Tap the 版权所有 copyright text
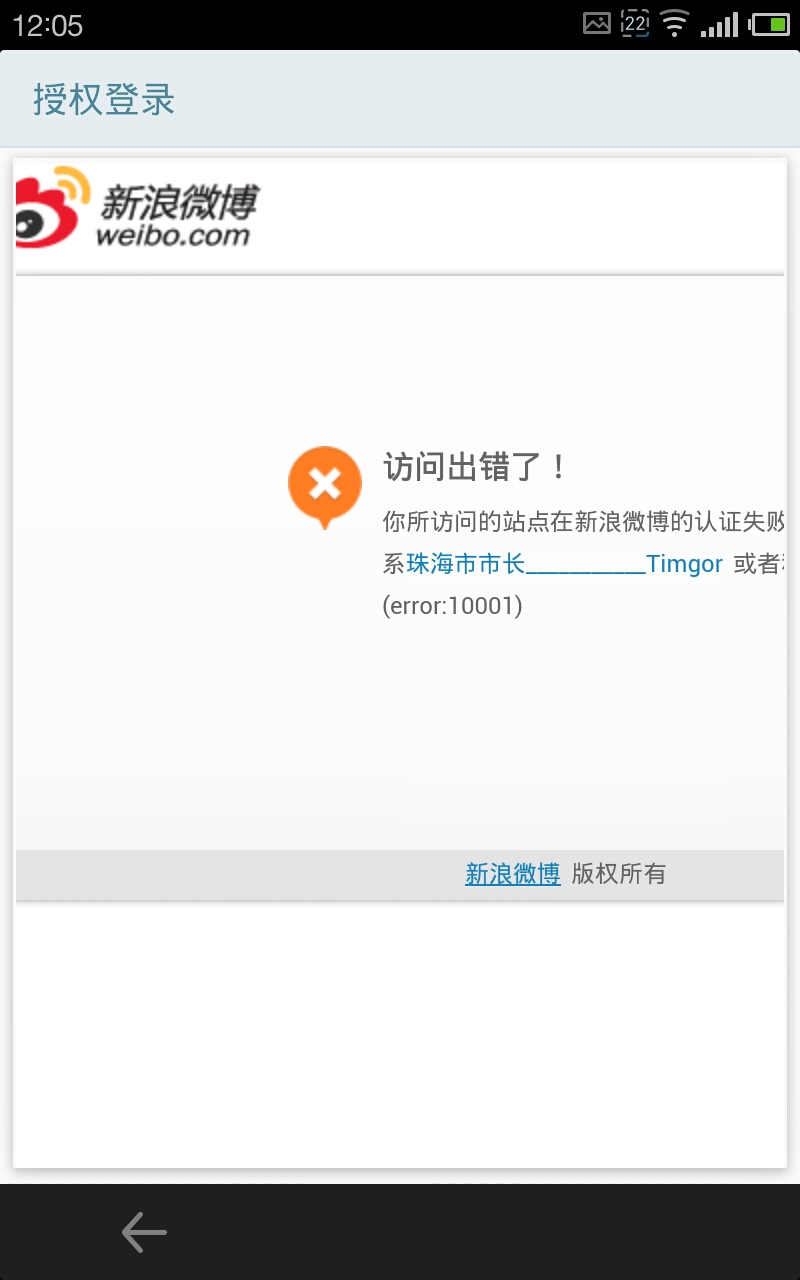Image resolution: width=800 pixels, height=1280 pixels. point(619,874)
